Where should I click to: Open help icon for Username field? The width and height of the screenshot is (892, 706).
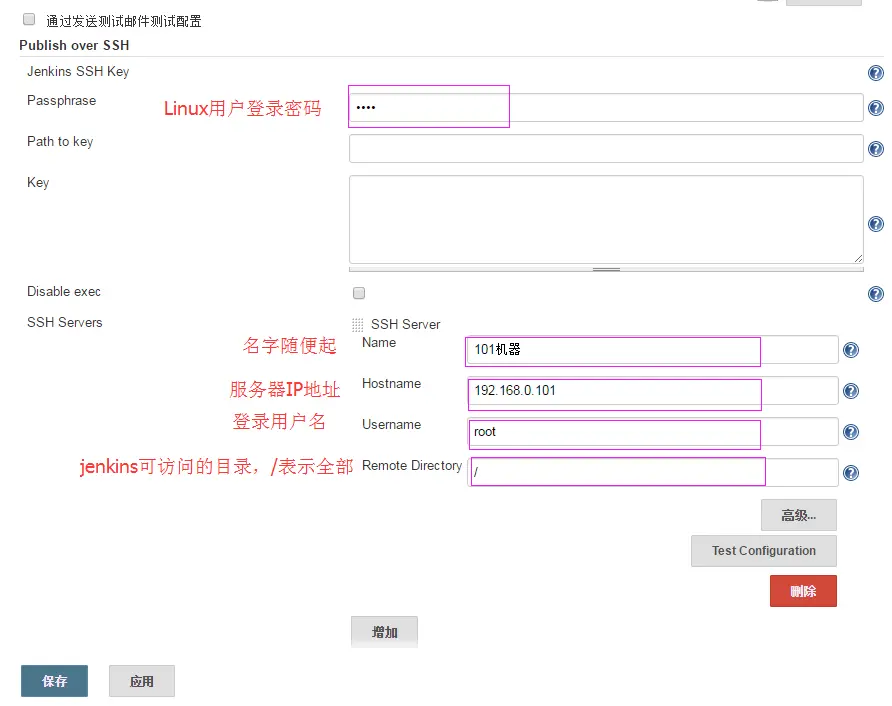(850, 432)
